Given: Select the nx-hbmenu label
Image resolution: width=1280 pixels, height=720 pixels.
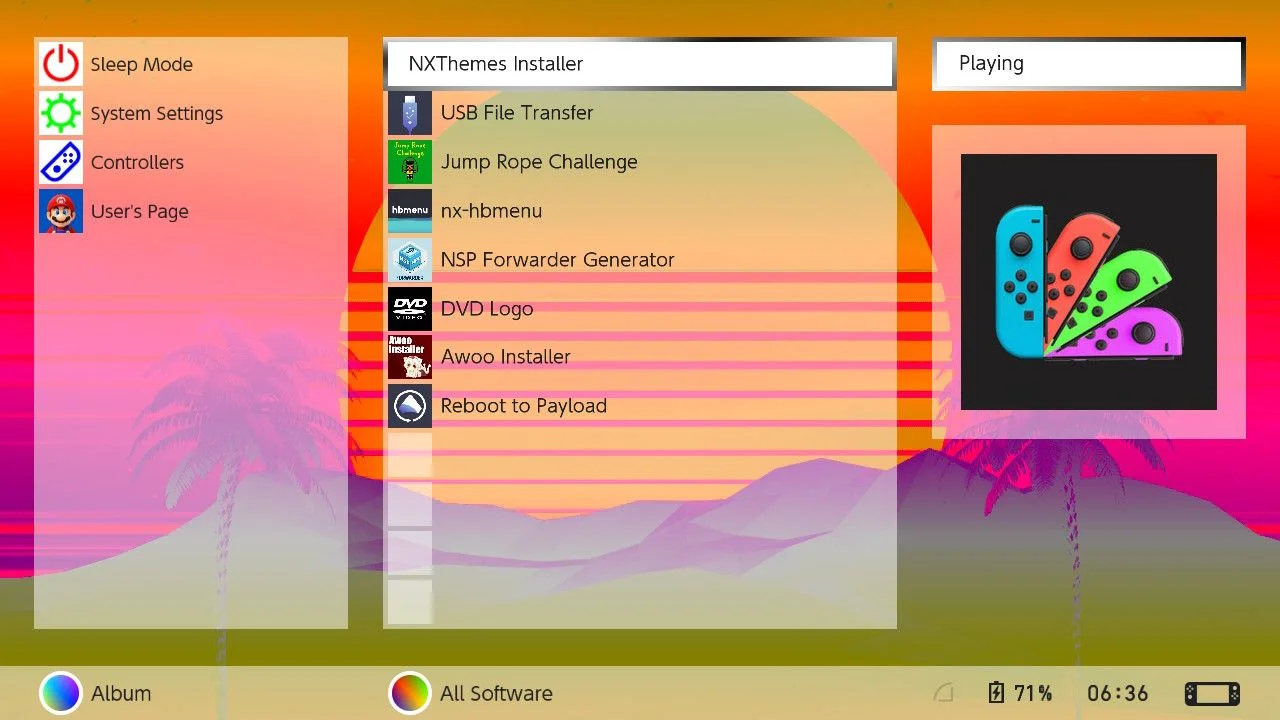Looking at the screenshot, I should [491, 211].
